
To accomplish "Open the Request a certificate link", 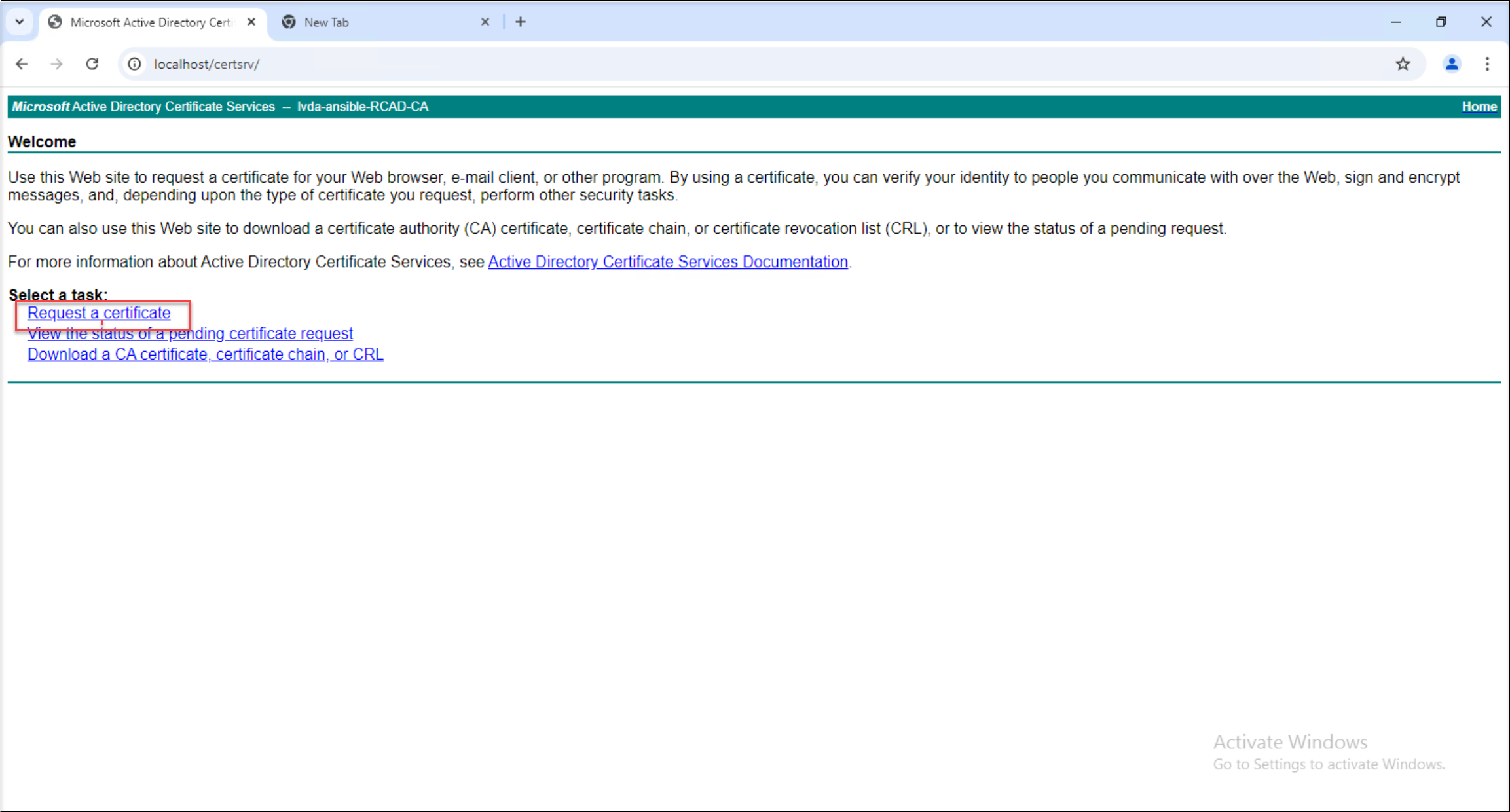I will [98, 313].
